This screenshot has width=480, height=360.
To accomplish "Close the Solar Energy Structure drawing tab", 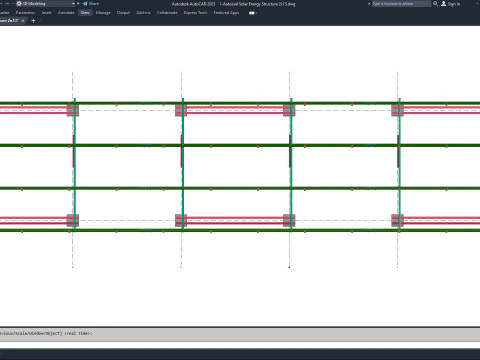I will pos(23,21).
